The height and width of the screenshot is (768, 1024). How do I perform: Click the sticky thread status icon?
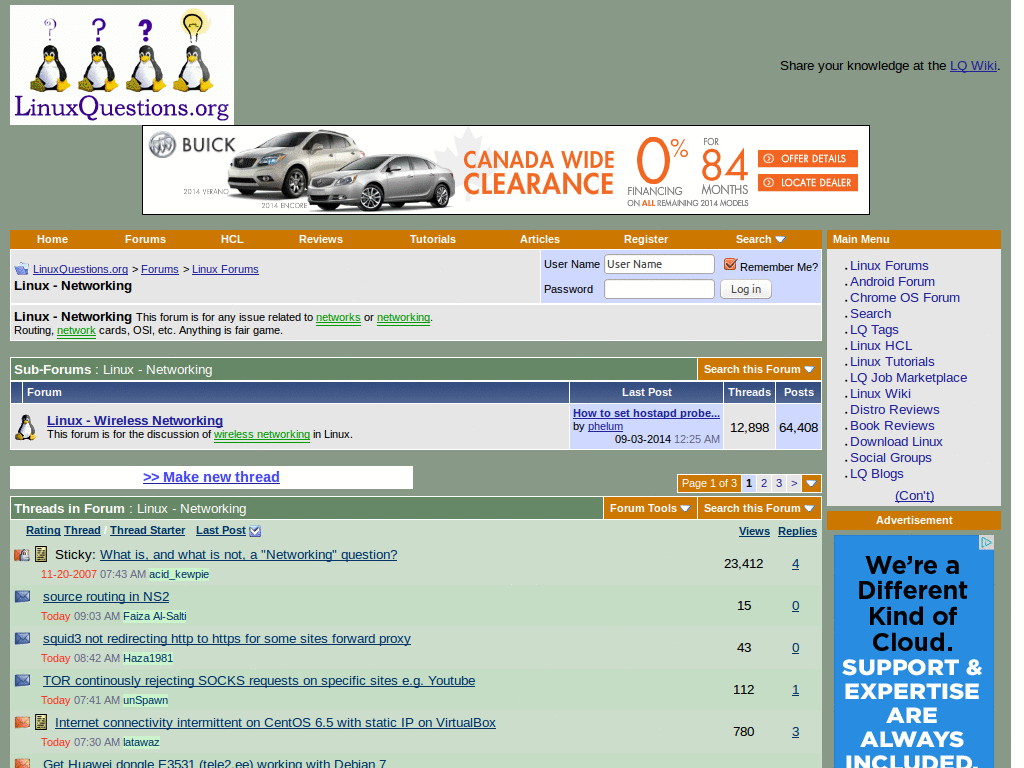22,555
